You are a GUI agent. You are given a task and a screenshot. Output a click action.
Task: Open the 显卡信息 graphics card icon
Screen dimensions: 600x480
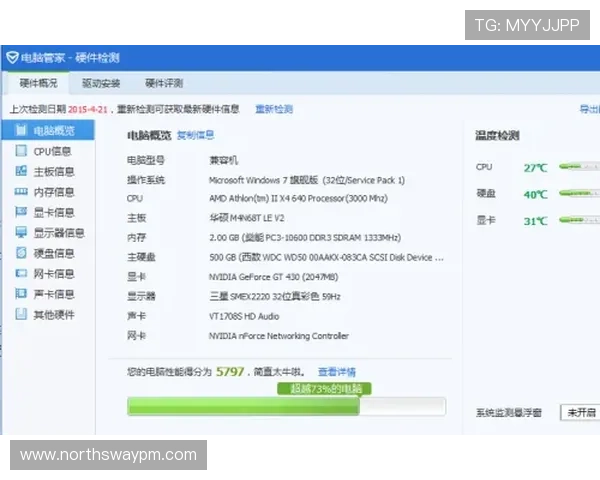click(21, 212)
